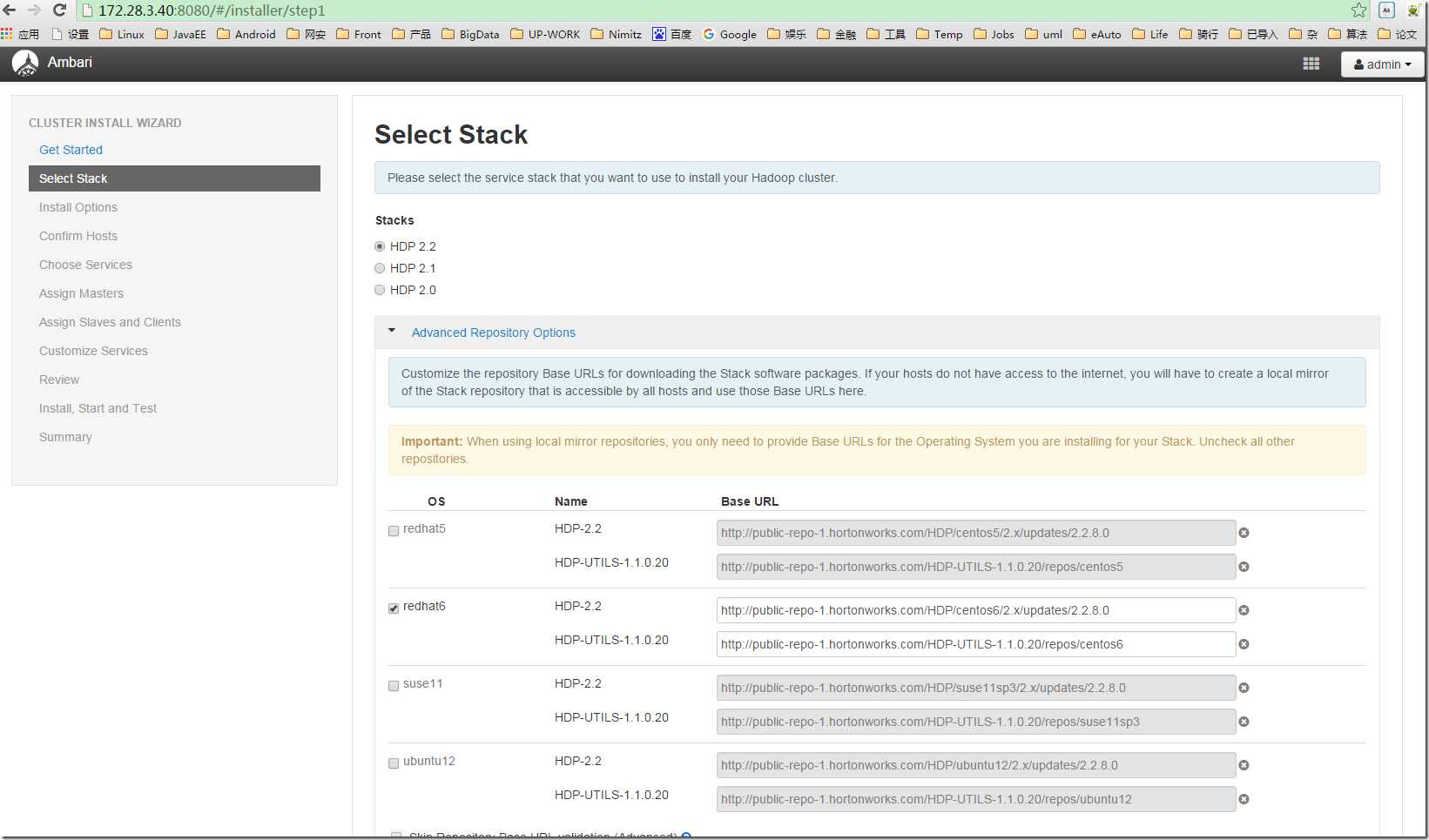The width and height of the screenshot is (1429, 840).
Task: Click the ubuntu12 HDP-UTILS Base URL field
Action: tap(975, 799)
